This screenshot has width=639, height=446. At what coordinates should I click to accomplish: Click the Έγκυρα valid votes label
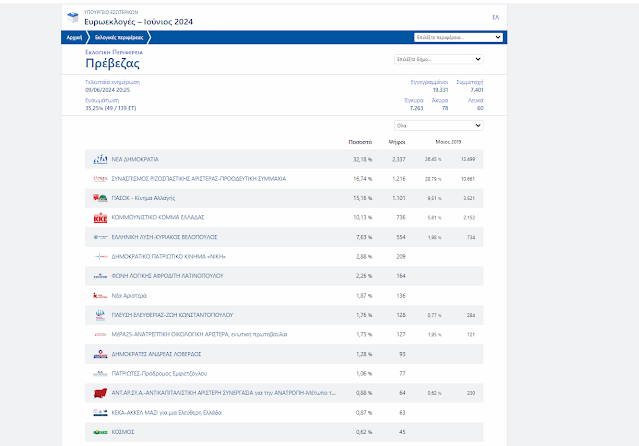[x=414, y=100]
